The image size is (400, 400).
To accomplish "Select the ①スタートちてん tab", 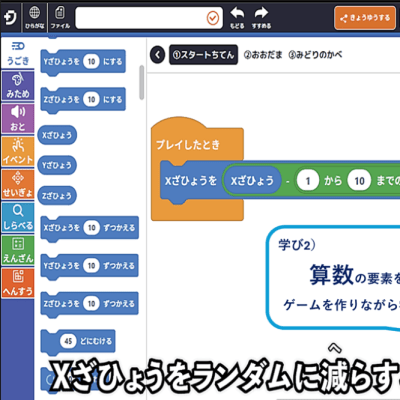I will (x=203, y=55).
